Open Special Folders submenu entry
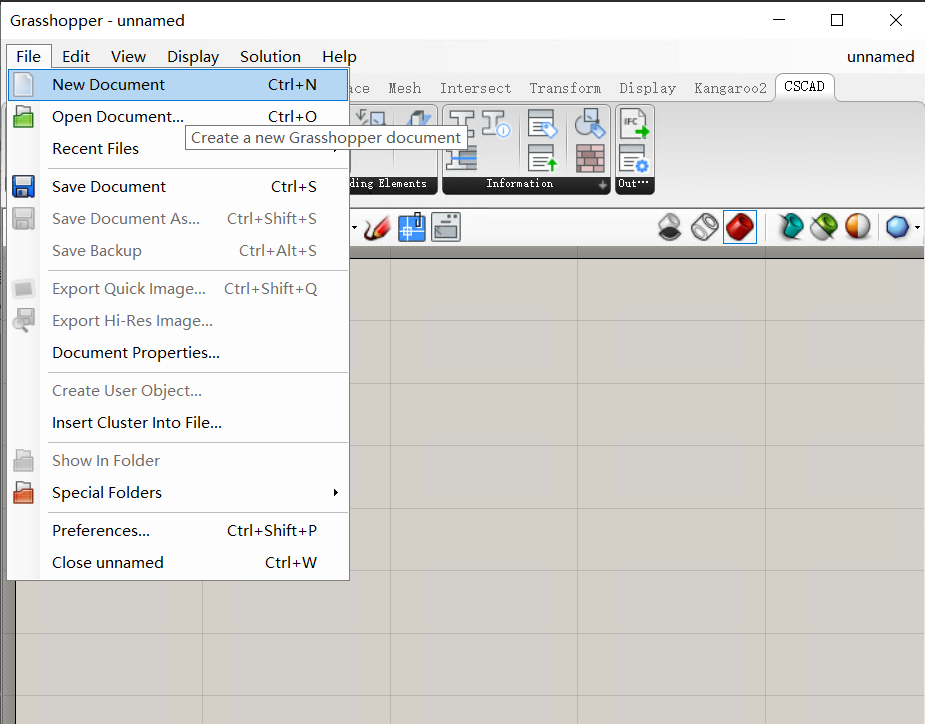925x724 pixels. [x=178, y=493]
